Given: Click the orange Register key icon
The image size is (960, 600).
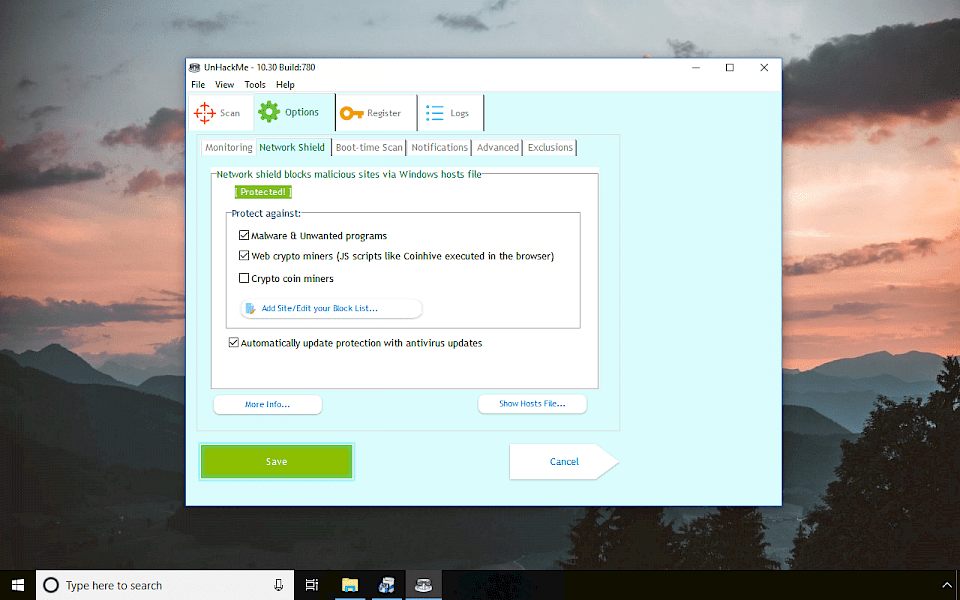Looking at the screenshot, I should (x=351, y=113).
